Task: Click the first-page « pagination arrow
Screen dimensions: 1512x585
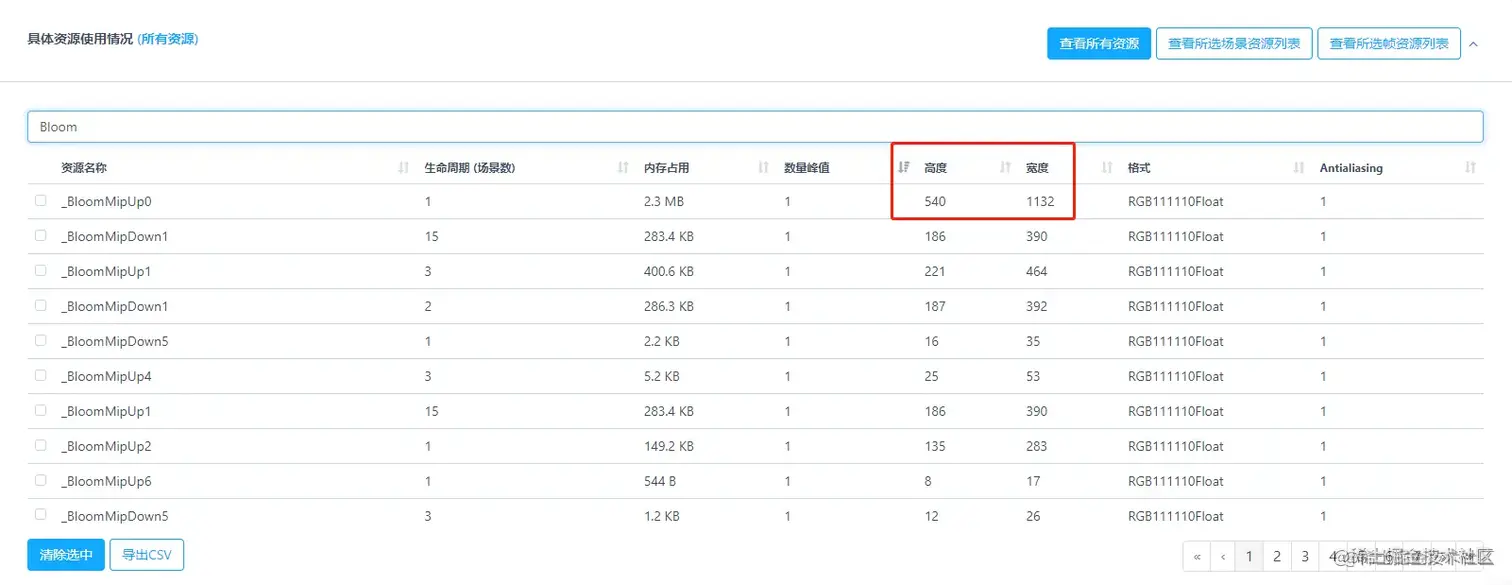Action: [x=1197, y=555]
